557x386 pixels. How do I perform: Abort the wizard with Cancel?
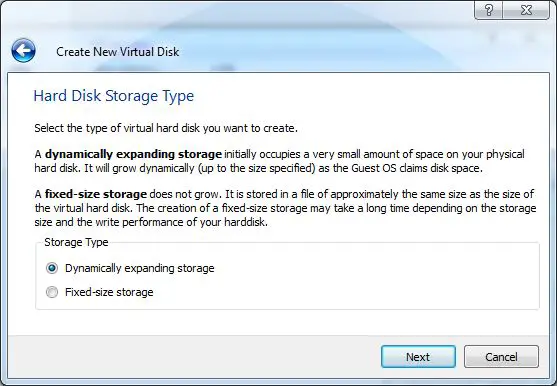(501, 357)
